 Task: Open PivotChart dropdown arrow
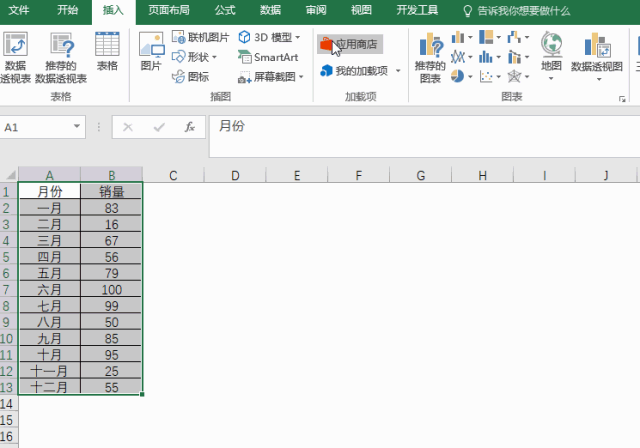pyautogui.click(x=599, y=79)
